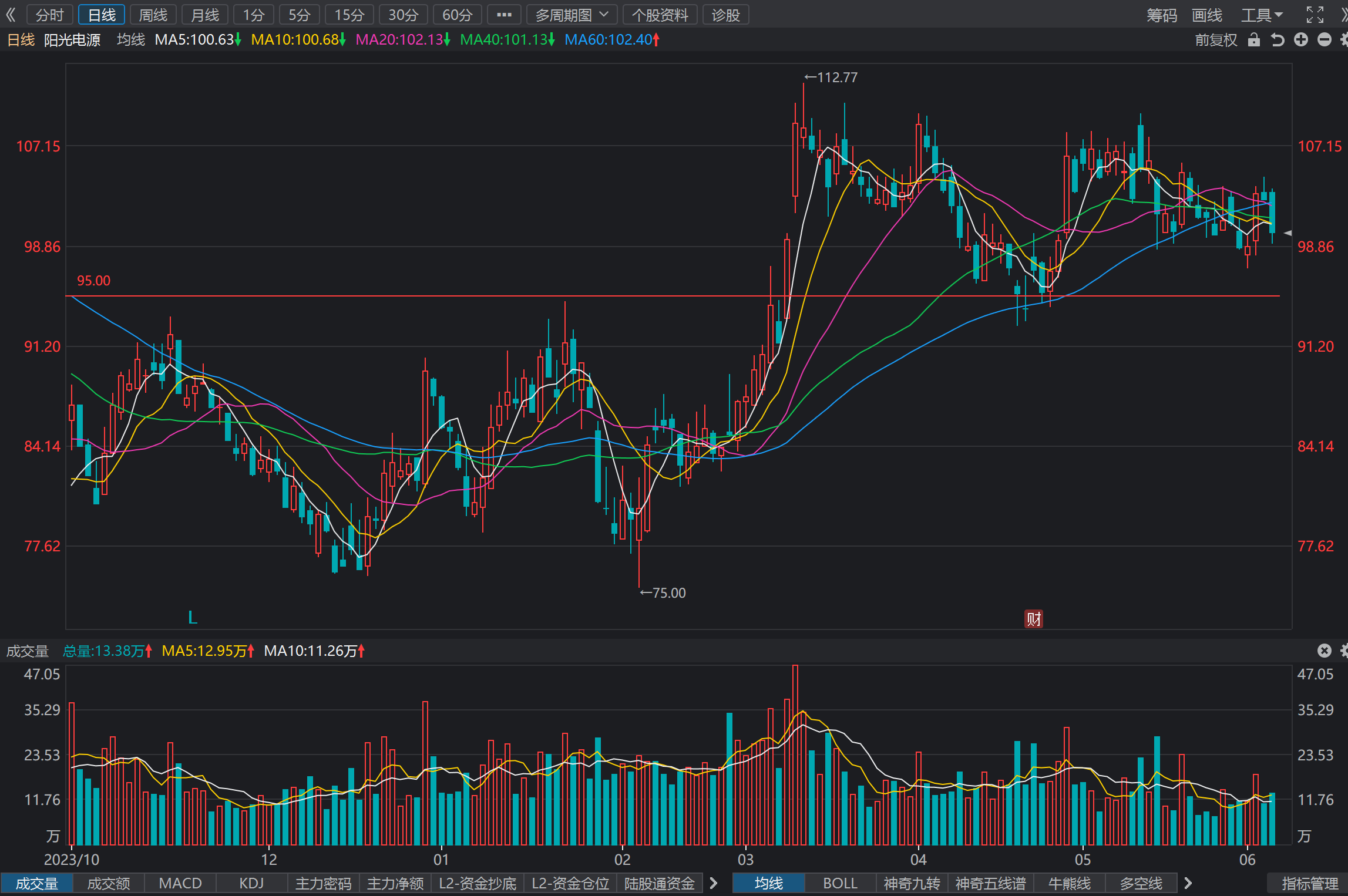Select 均线 main indicator tab
The height and width of the screenshot is (896, 1348).
coord(769,884)
